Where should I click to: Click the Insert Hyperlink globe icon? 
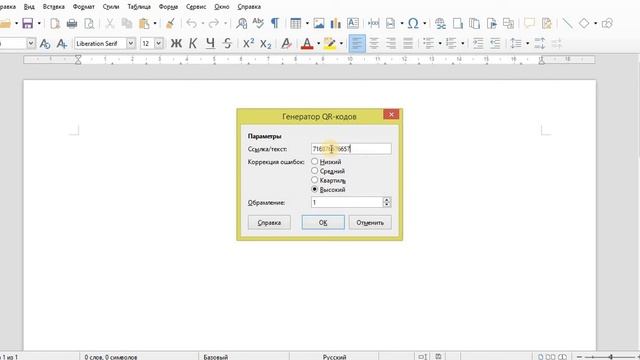pos(440,23)
